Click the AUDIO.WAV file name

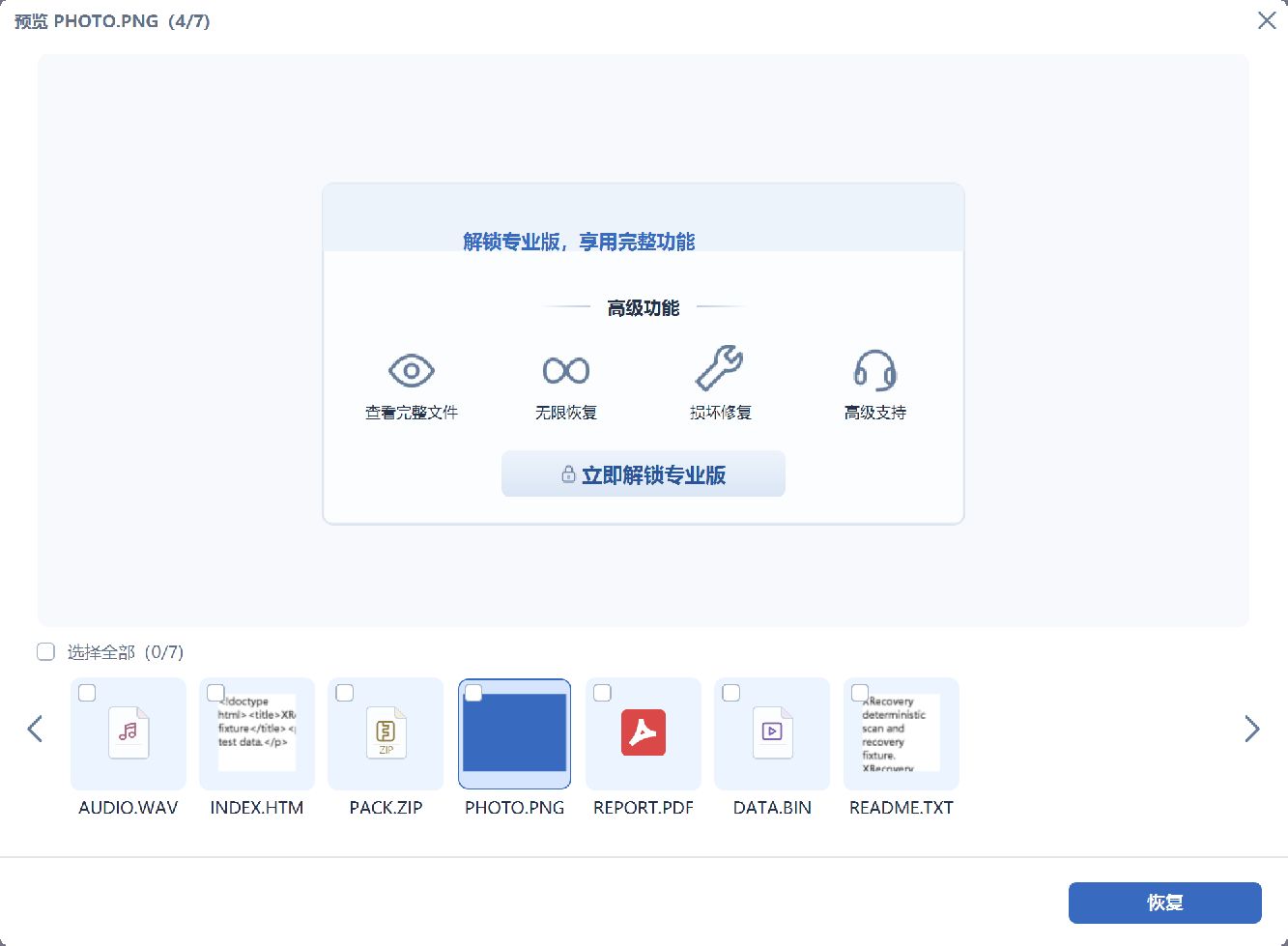pos(129,808)
